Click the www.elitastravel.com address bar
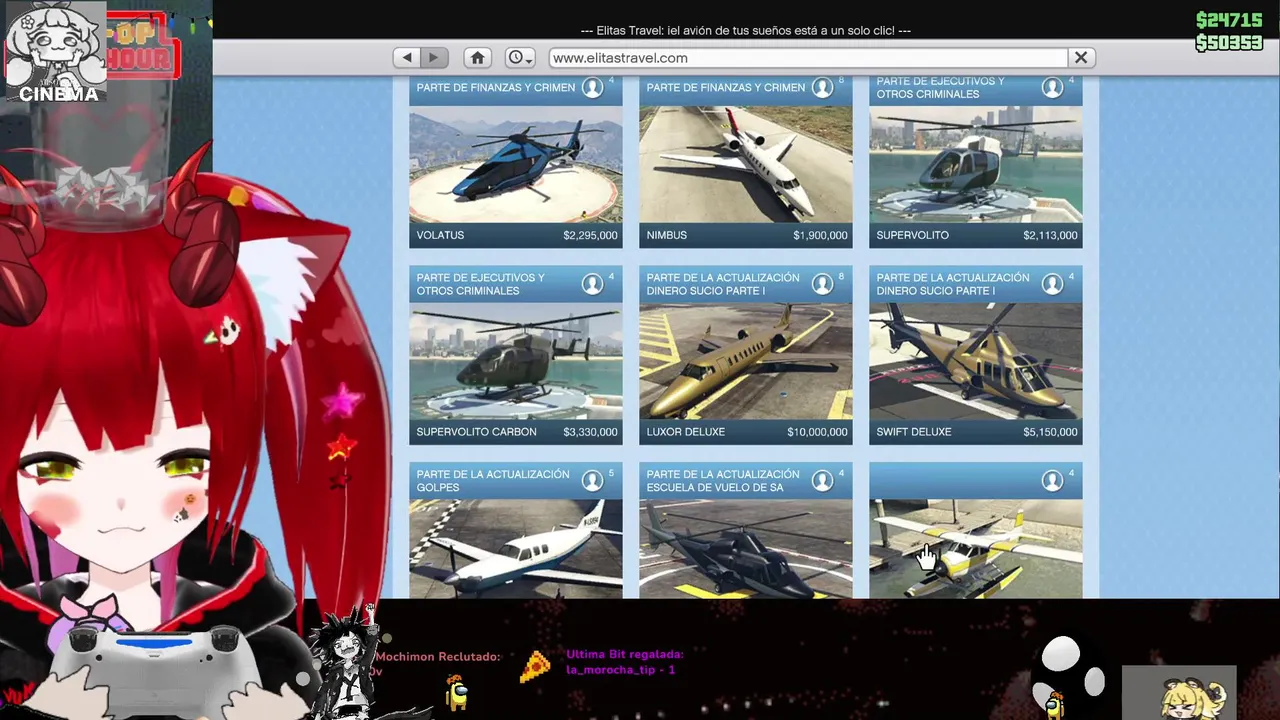 (x=808, y=58)
